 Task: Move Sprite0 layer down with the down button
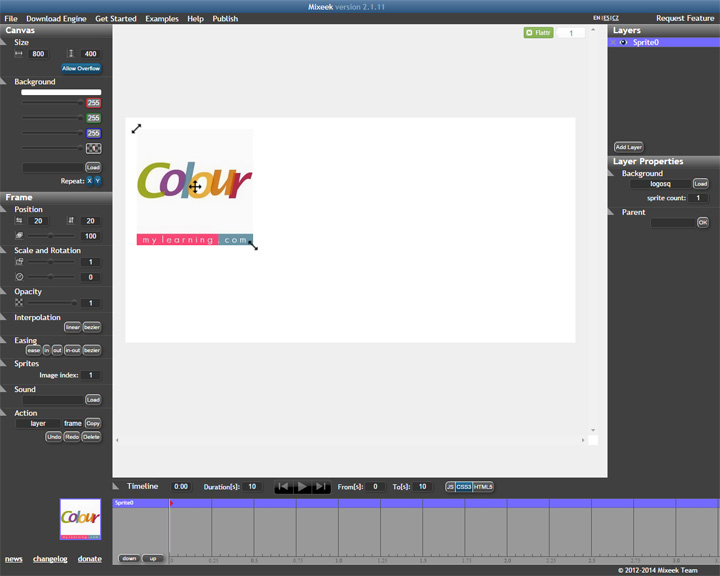129,559
